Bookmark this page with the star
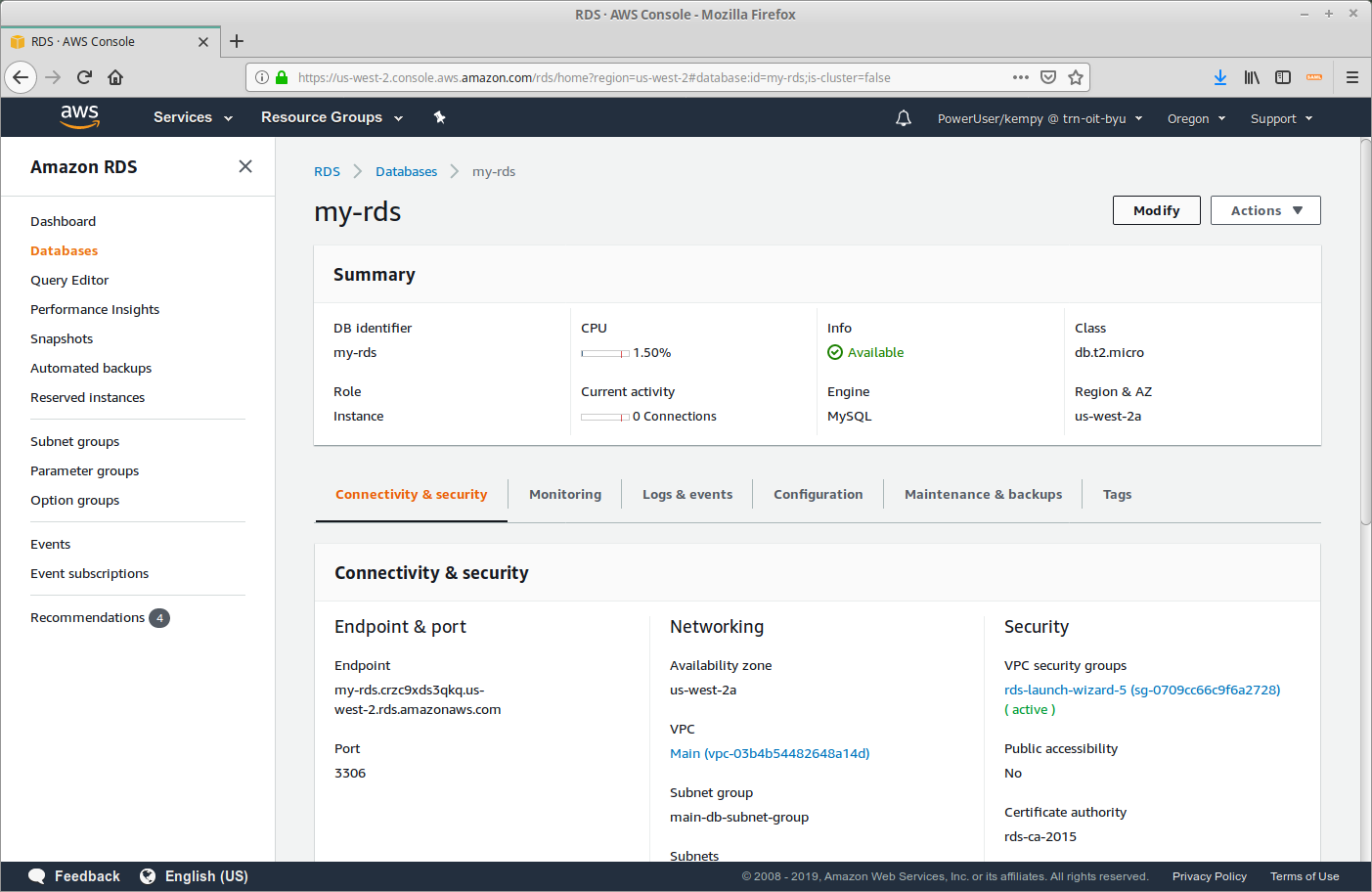The width and height of the screenshot is (1372, 892). [x=1076, y=77]
